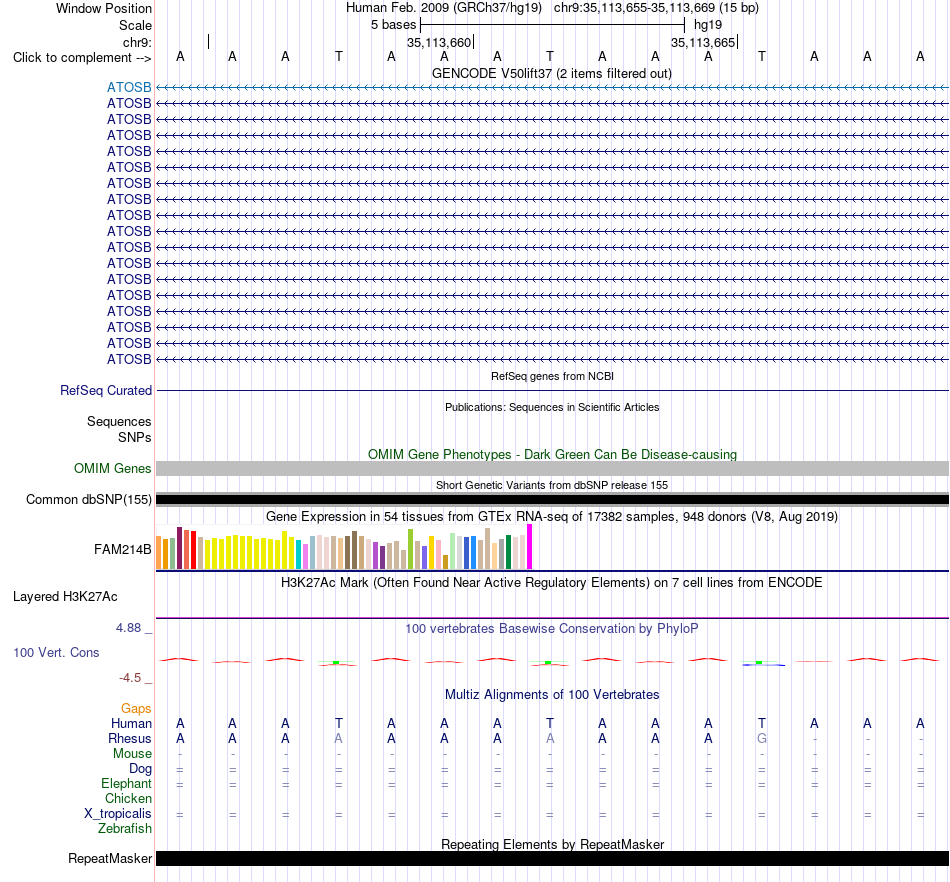Screen dimensions: 950x882
Task: Click the Rhesus species label
Action: point(130,739)
